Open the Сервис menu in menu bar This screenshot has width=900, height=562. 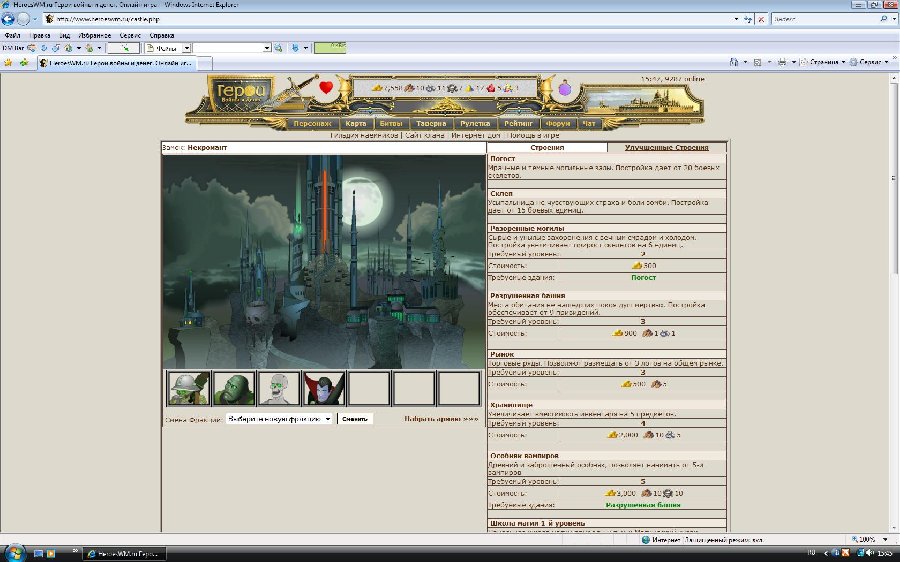130,36
